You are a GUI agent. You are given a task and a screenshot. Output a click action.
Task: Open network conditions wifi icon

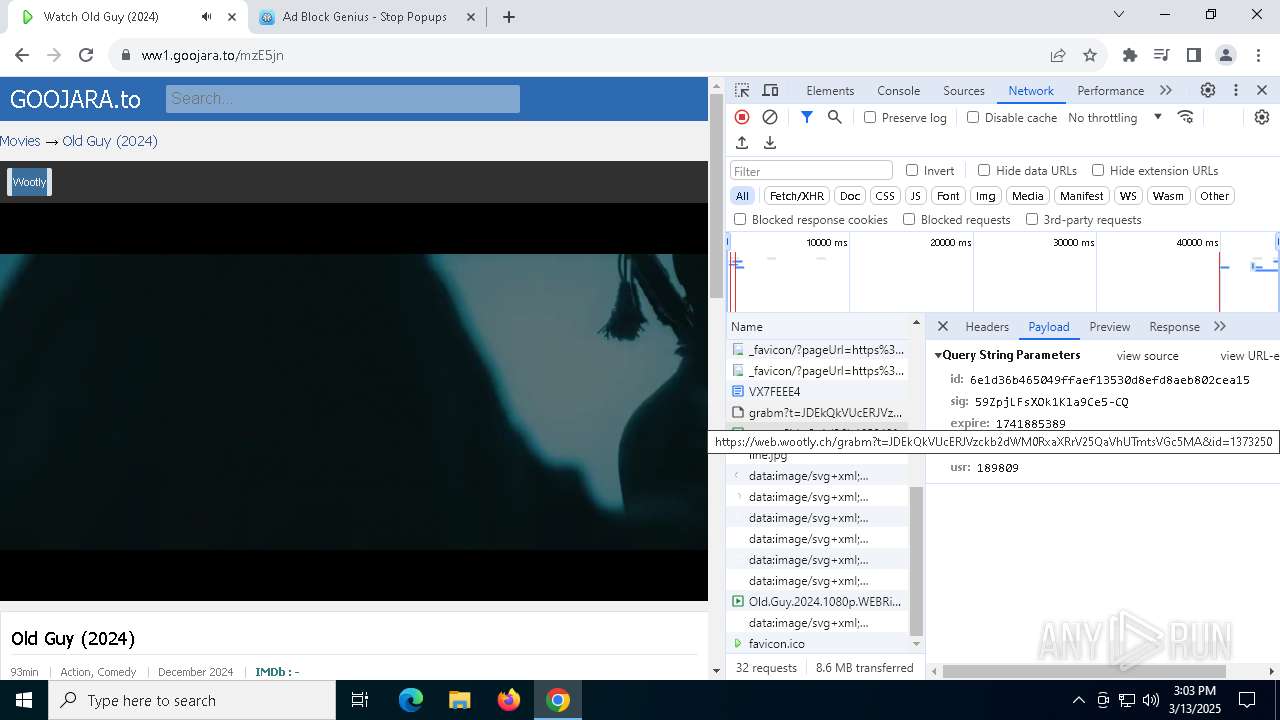click(x=1186, y=117)
